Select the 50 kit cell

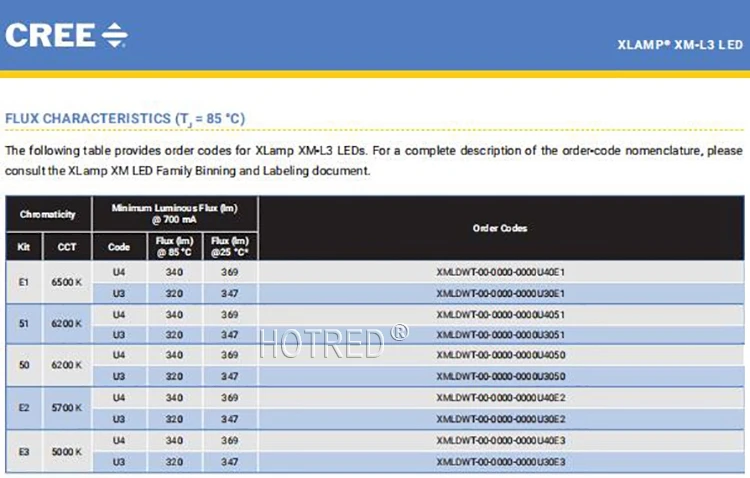(24, 365)
